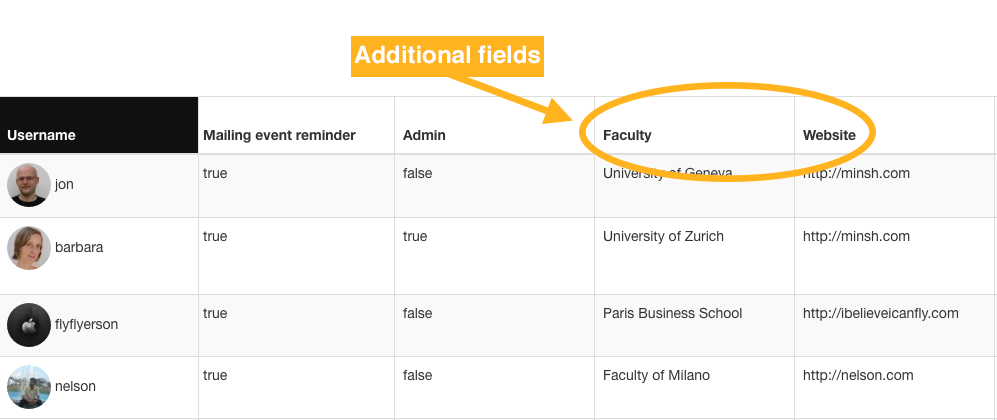The height and width of the screenshot is (420, 997).
Task: Select flyflyerson's Apple logo avatar
Action: [29, 325]
